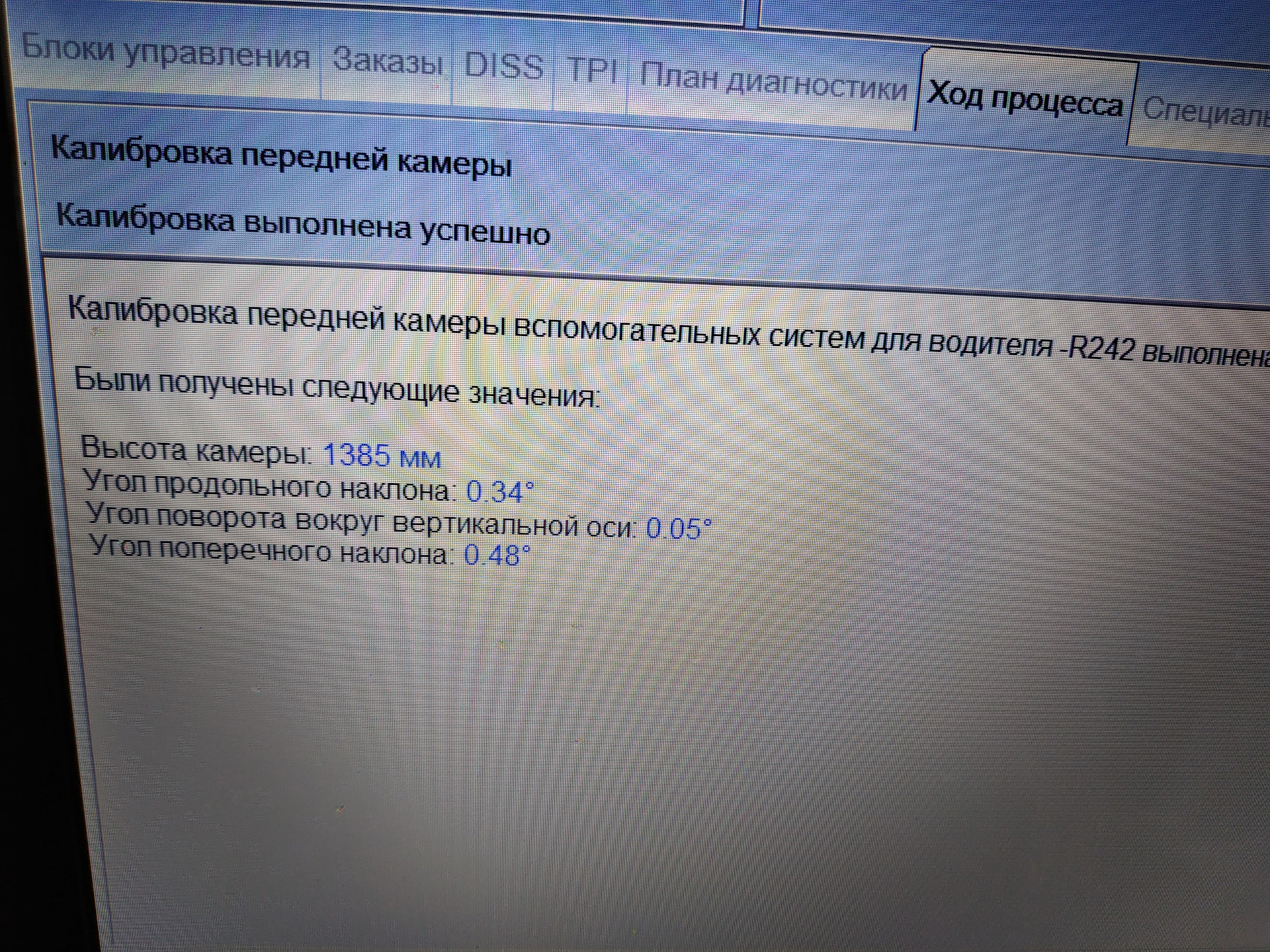Viewport: 1270px width, 952px height.
Task: Click Угол поворота вокруг вертикальной оси label
Action: pos(362,520)
